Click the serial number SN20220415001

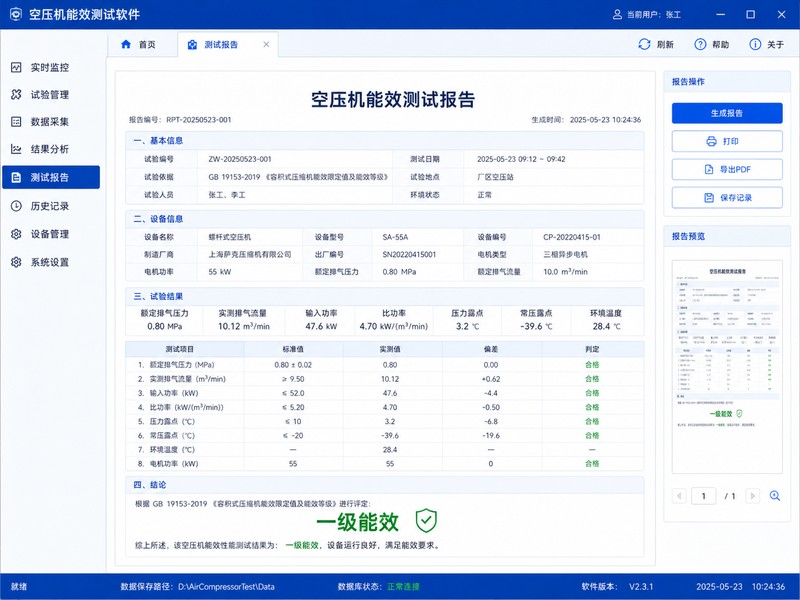tap(409, 255)
